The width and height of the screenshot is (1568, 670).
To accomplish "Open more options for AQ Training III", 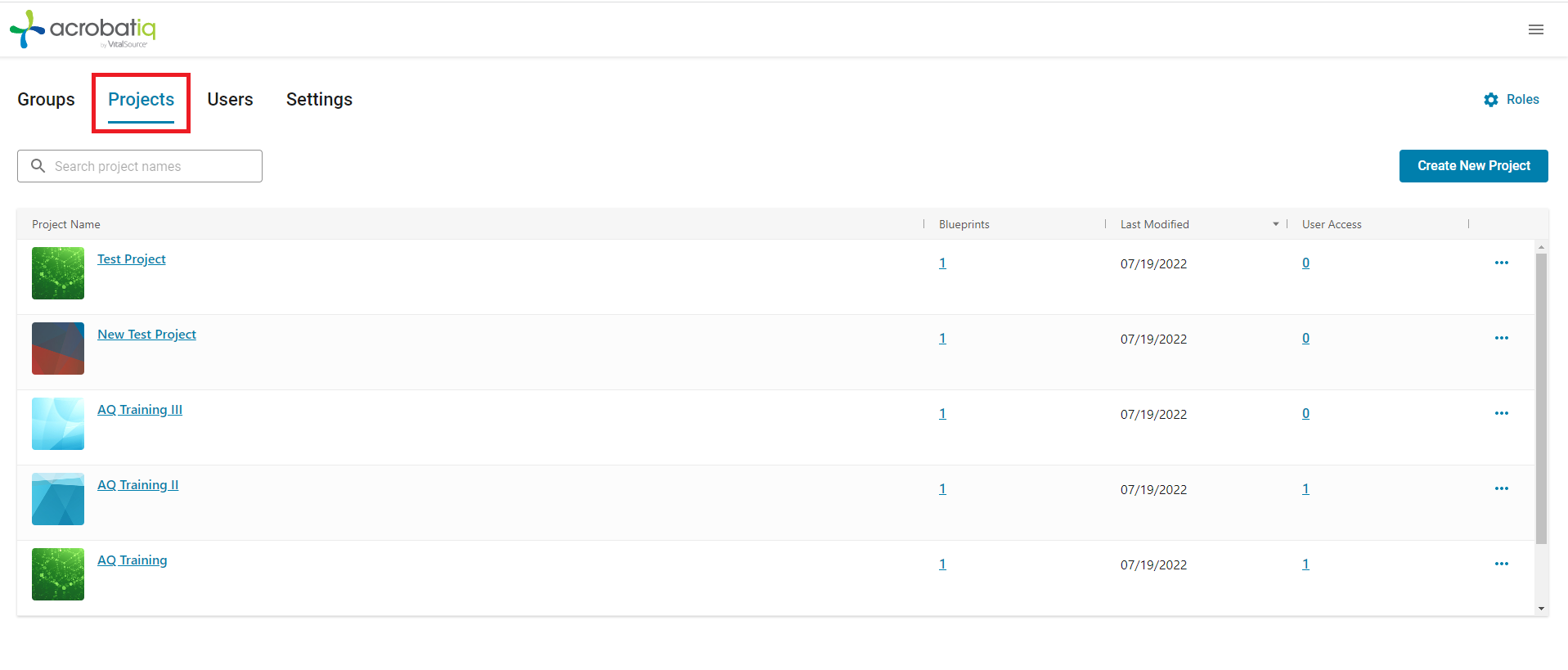I will (1502, 413).
